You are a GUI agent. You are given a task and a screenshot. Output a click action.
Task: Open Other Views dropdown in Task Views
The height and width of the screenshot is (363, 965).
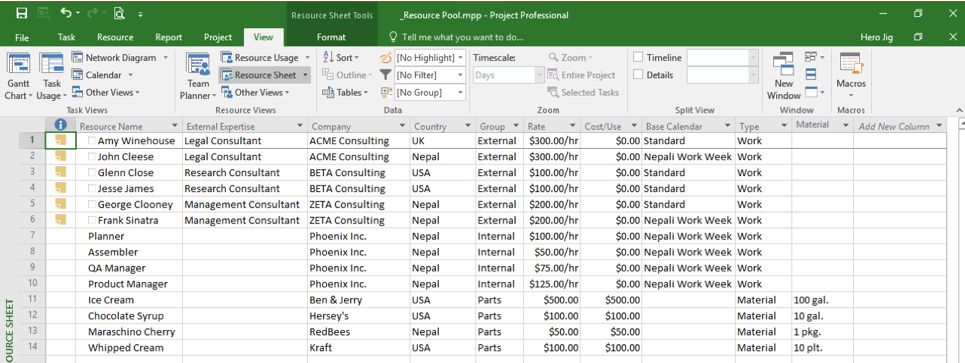coord(106,92)
